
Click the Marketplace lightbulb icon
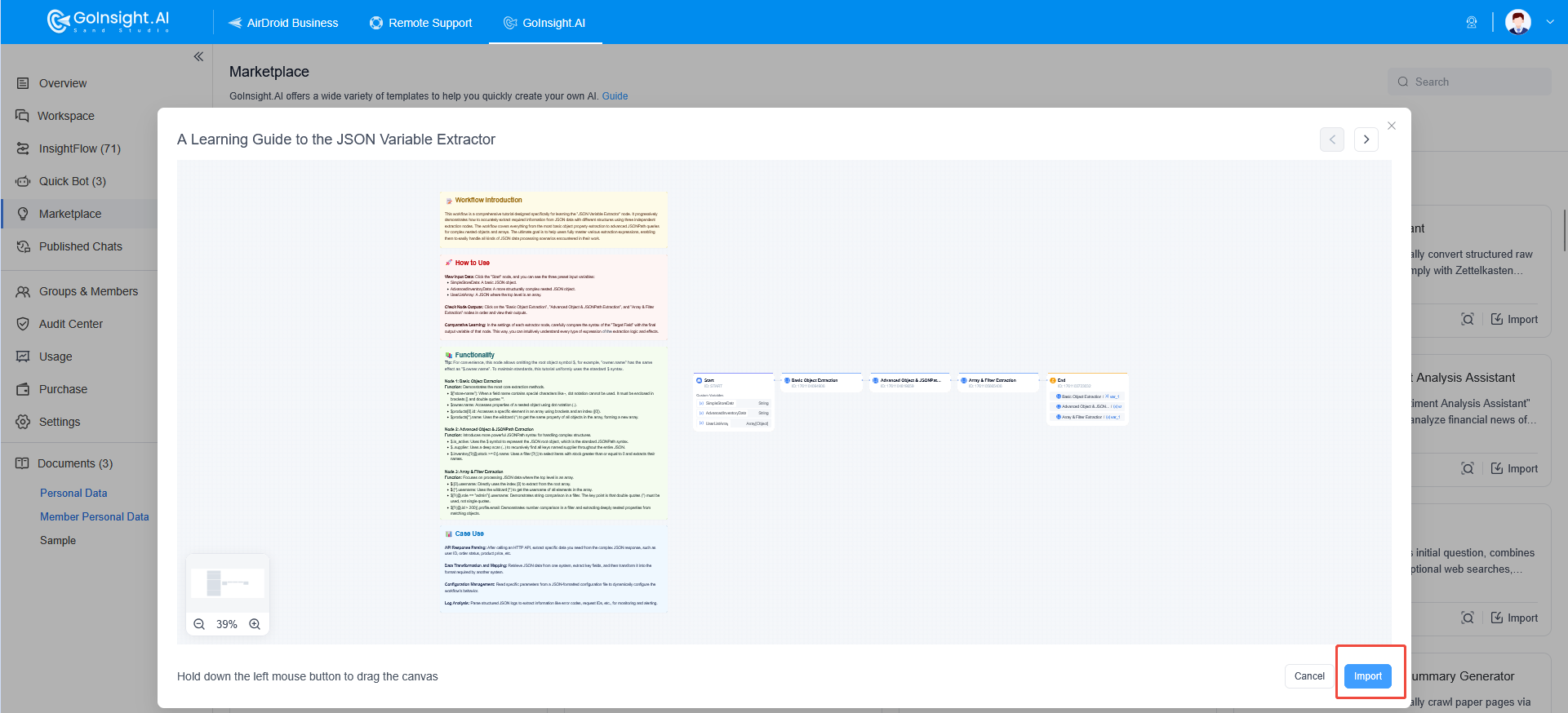[23, 214]
